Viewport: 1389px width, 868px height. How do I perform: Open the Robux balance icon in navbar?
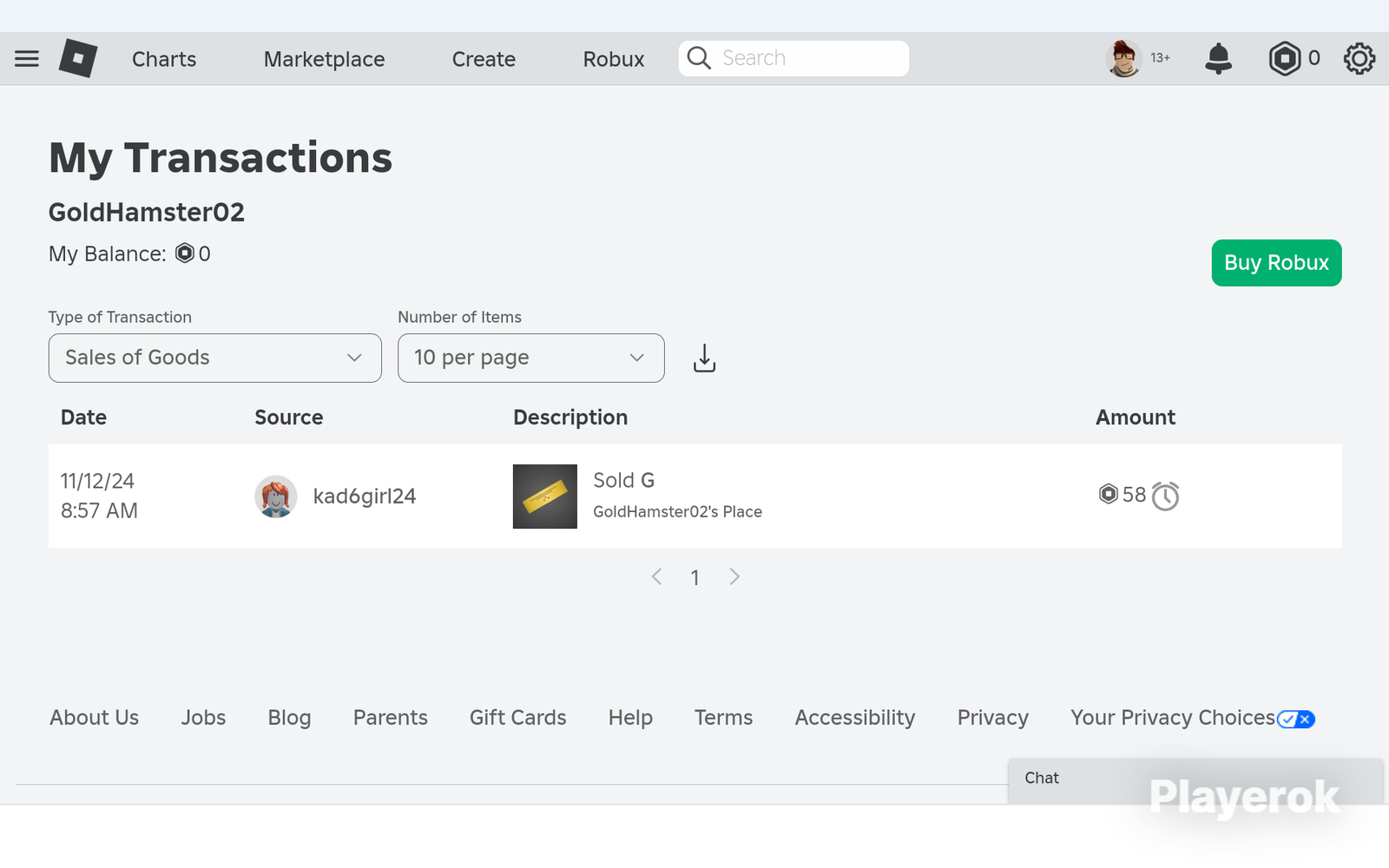[1284, 58]
